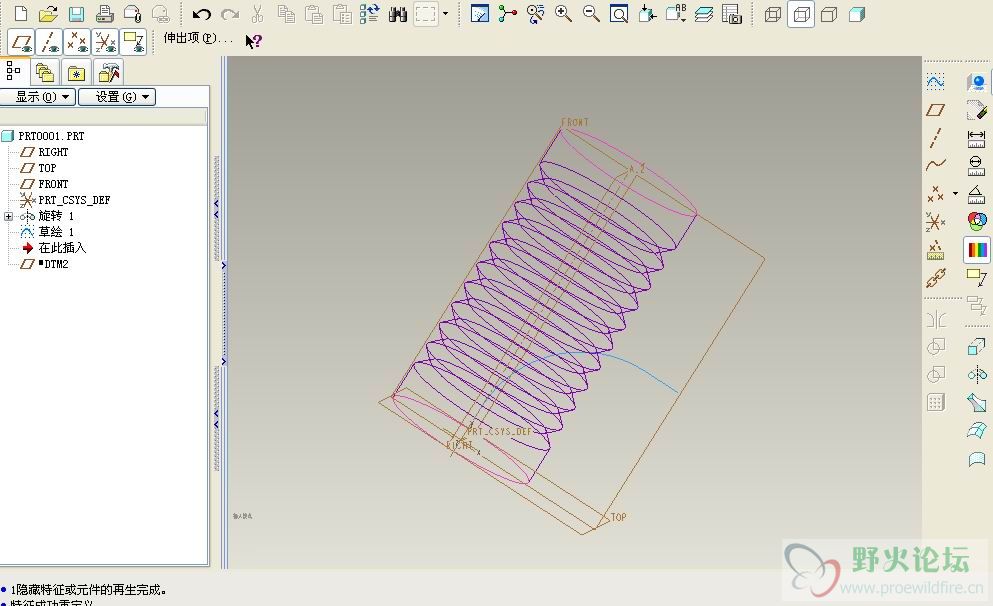Open the Variable Section Sweep tool
Screen dimensions: 993x606
[x=977, y=402]
